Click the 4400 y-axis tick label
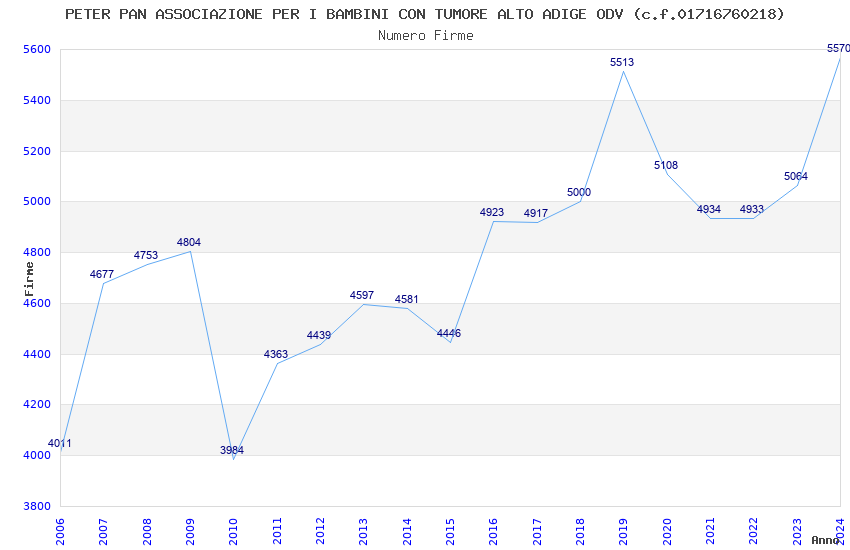850x550 pixels. pyautogui.click(x=37, y=354)
